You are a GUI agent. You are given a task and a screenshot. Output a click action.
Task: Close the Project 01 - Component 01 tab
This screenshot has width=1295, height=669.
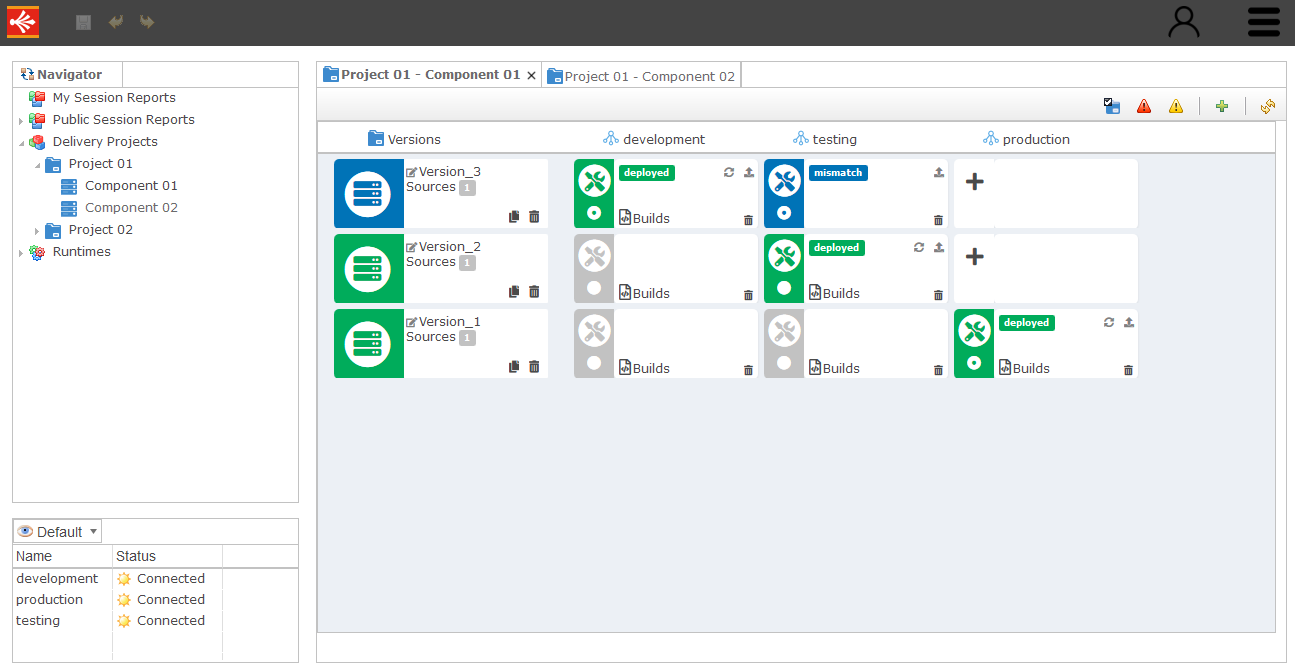531,75
